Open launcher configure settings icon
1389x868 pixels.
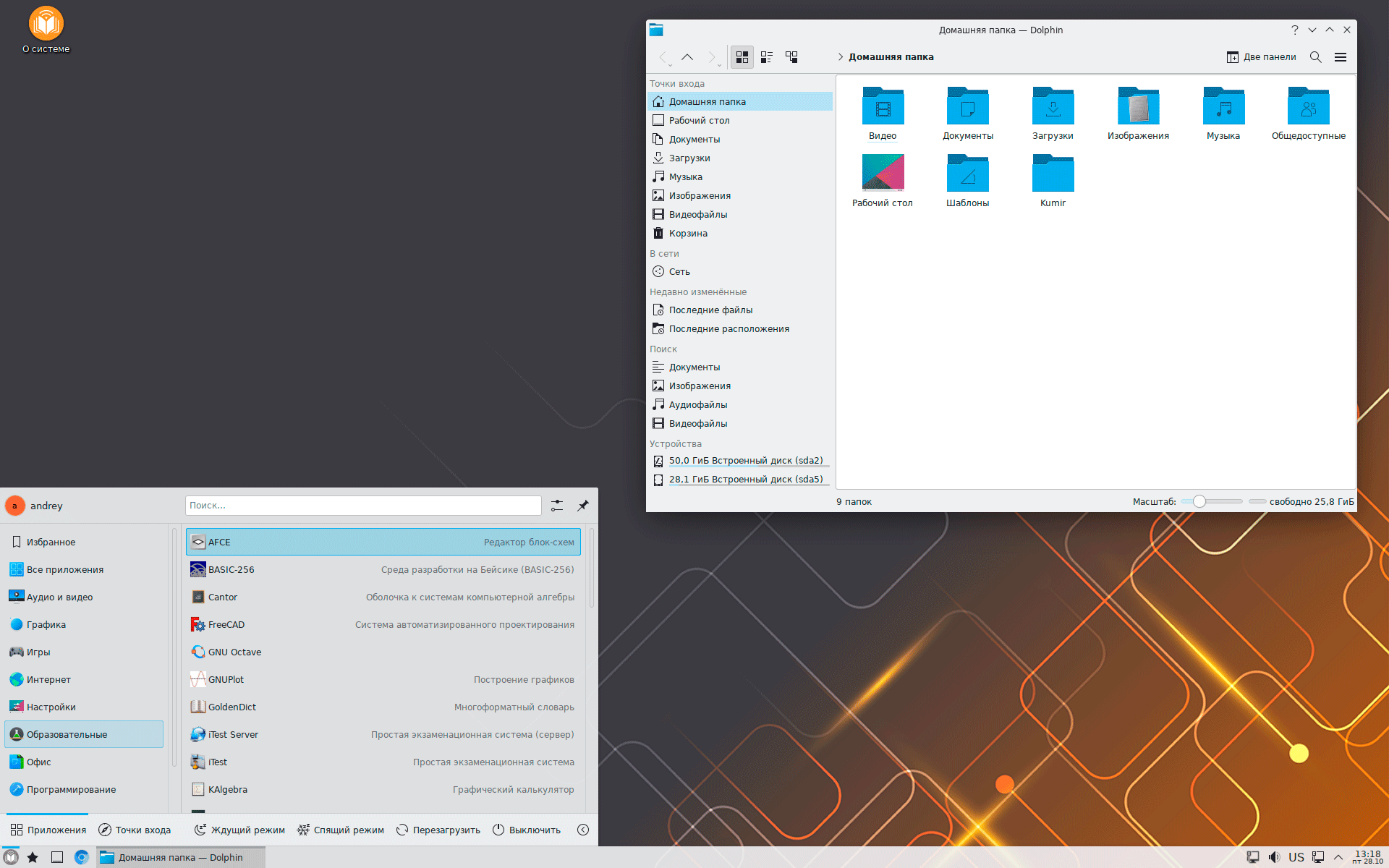(557, 506)
